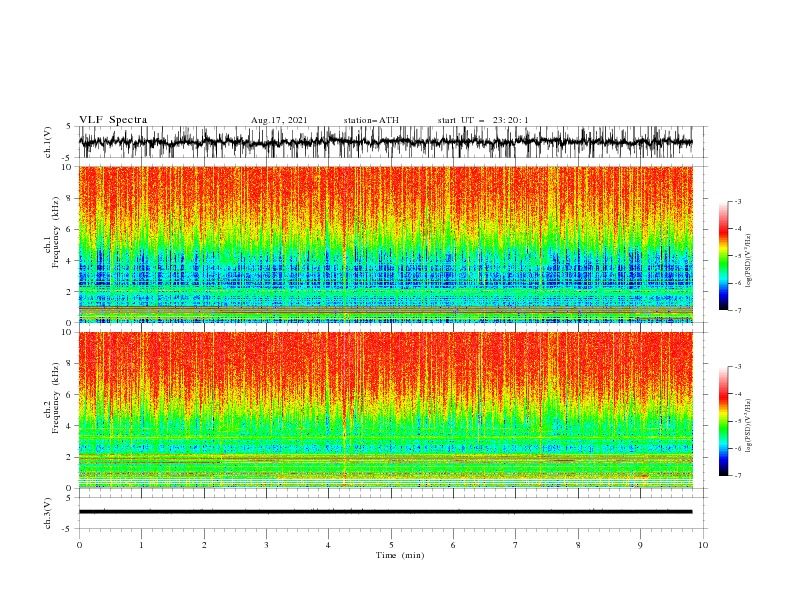792x612 pixels.
Task: Select the date text "Aug.17, 2021"
Action: pyautogui.click(x=279, y=120)
